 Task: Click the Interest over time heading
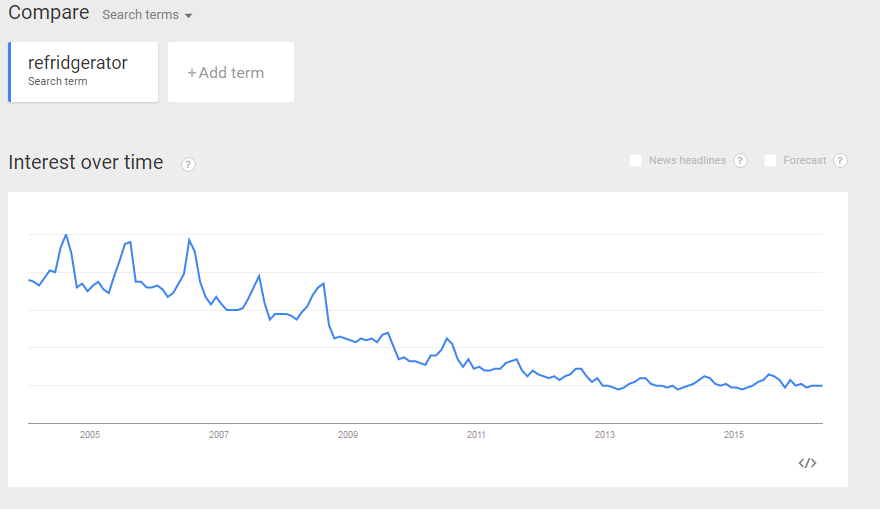pyautogui.click(x=86, y=162)
